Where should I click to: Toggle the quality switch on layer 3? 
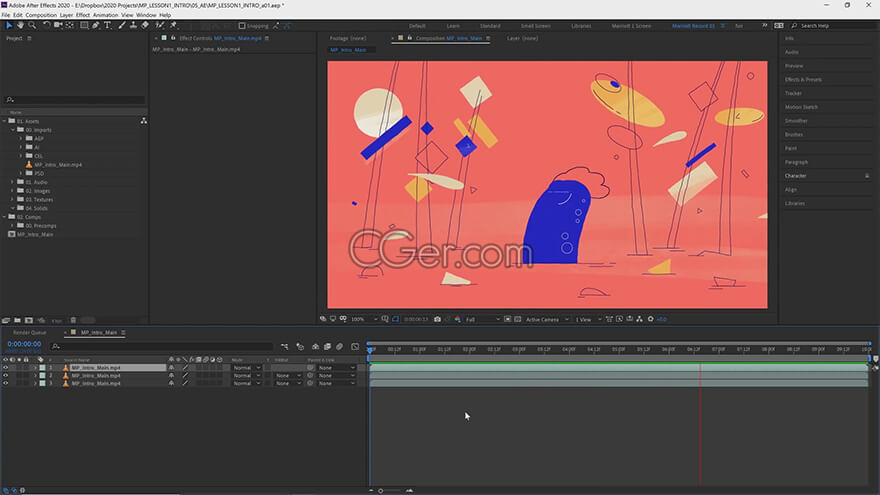pos(185,383)
